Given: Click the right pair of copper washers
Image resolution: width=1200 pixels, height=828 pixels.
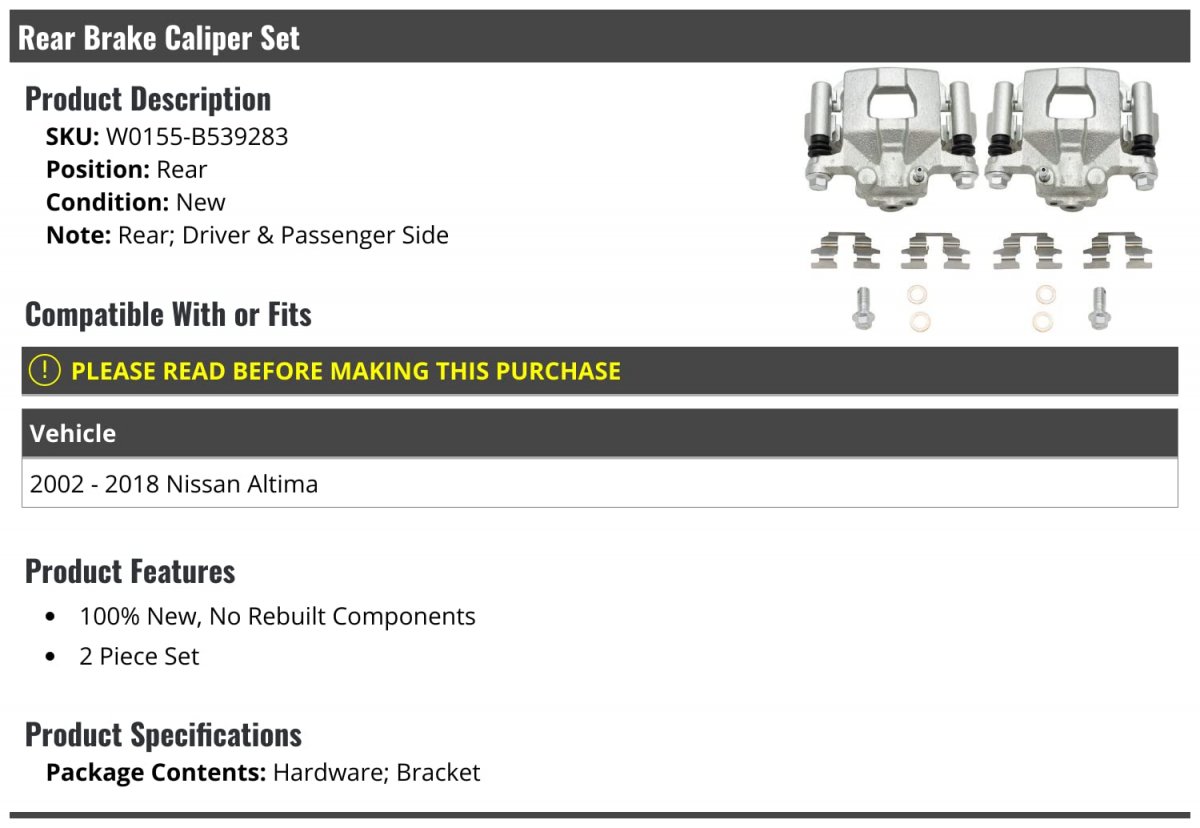Looking at the screenshot, I should point(1044,308).
